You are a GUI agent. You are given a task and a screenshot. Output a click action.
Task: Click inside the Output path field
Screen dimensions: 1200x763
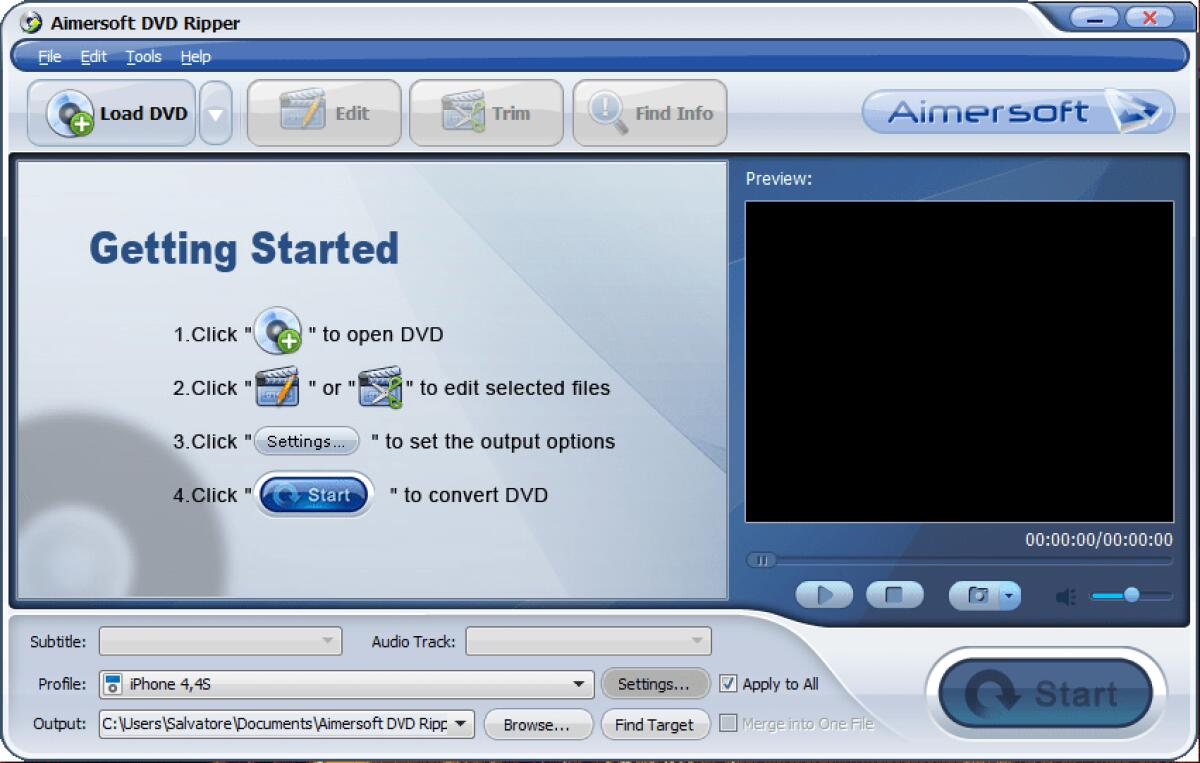coord(270,724)
